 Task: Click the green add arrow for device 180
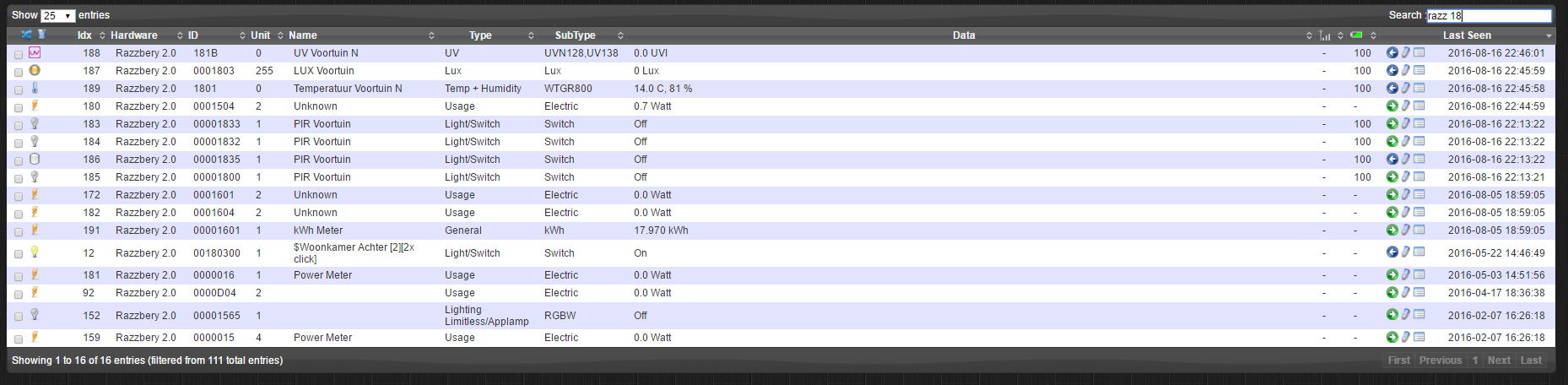(x=1392, y=106)
